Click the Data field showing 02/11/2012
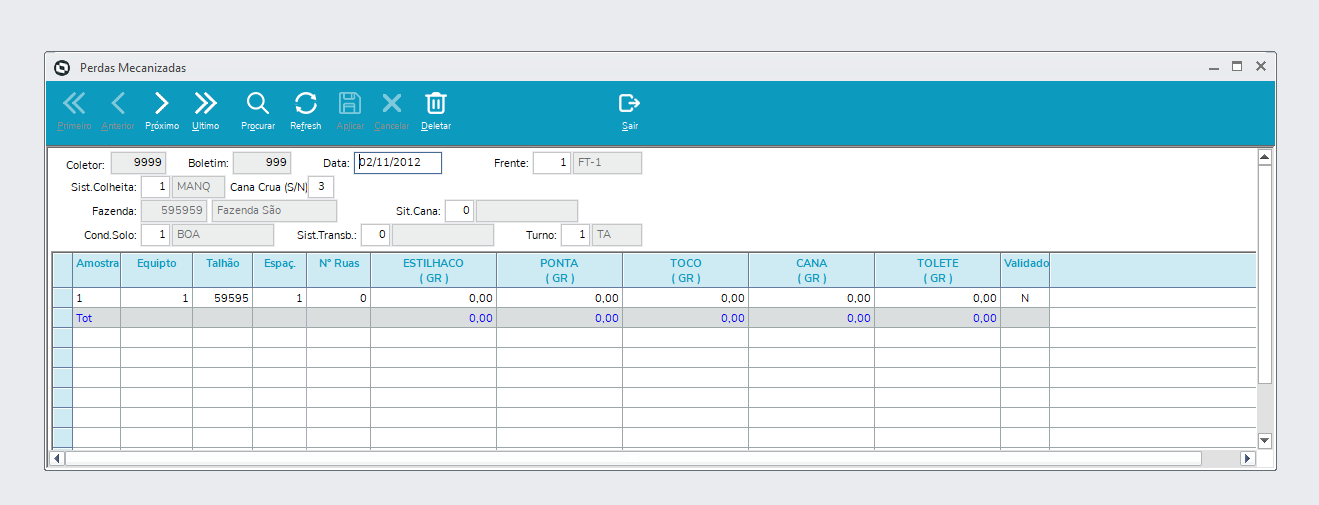The width and height of the screenshot is (1319, 505). point(398,163)
